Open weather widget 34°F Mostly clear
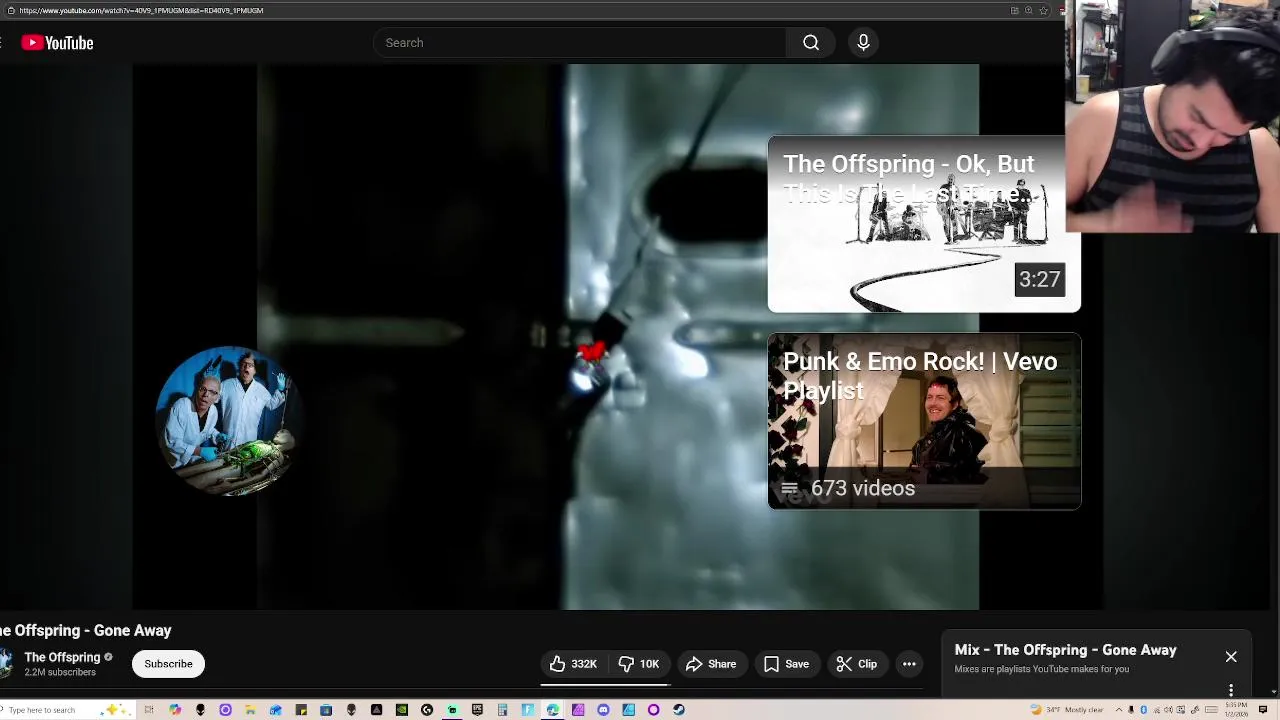This screenshot has width=1280, height=720. click(x=1067, y=710)
